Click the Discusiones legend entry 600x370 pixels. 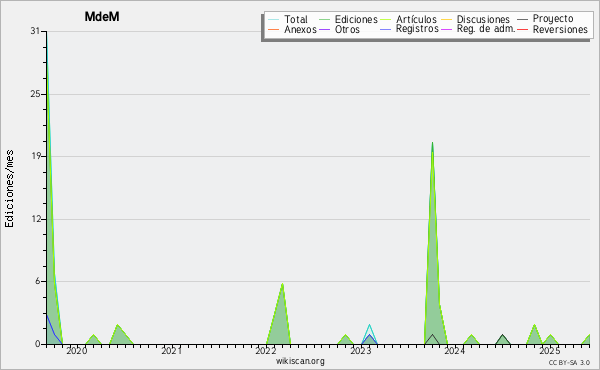point(476,19)
